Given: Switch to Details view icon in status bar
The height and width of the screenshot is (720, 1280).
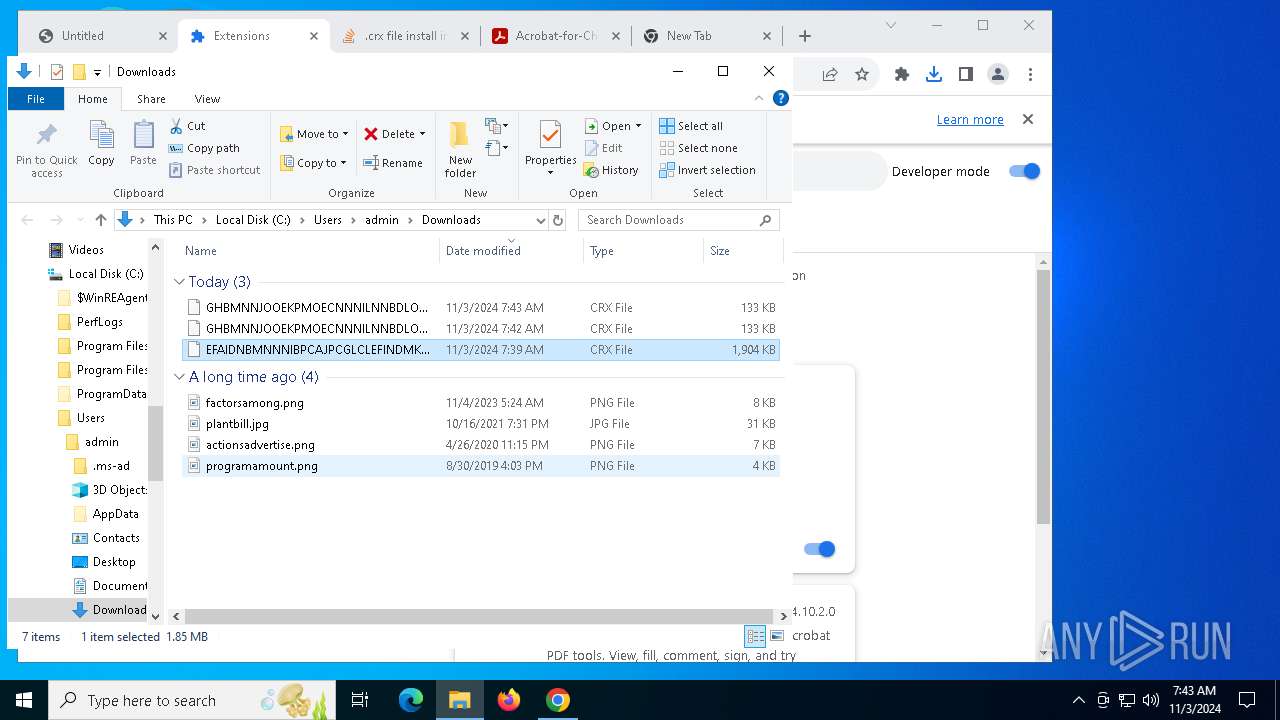Looking at the screenshot, I should (x=755, y=636).
